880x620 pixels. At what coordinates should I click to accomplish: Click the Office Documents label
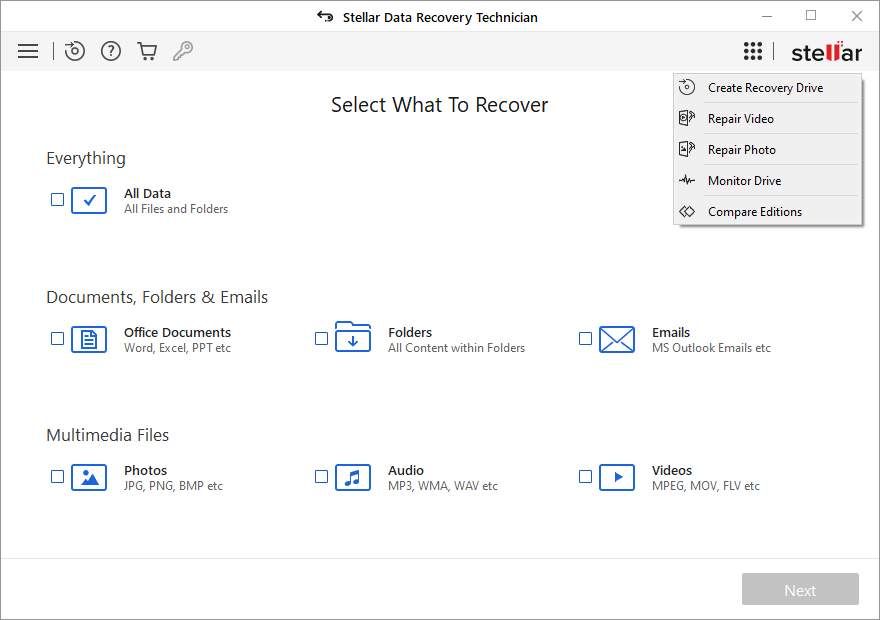click(177, 333)
